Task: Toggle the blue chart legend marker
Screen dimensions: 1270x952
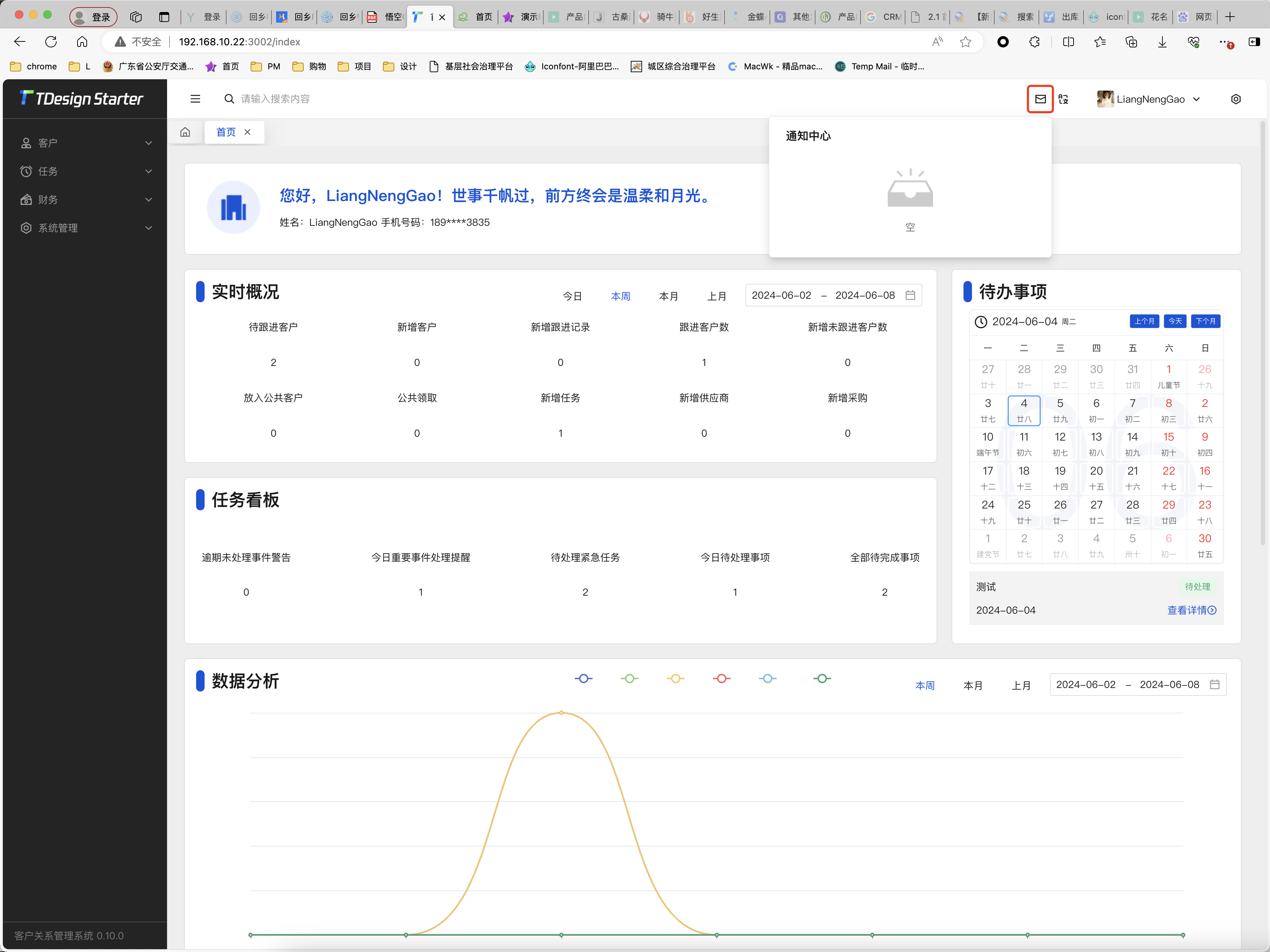Action: pos(583,679)
